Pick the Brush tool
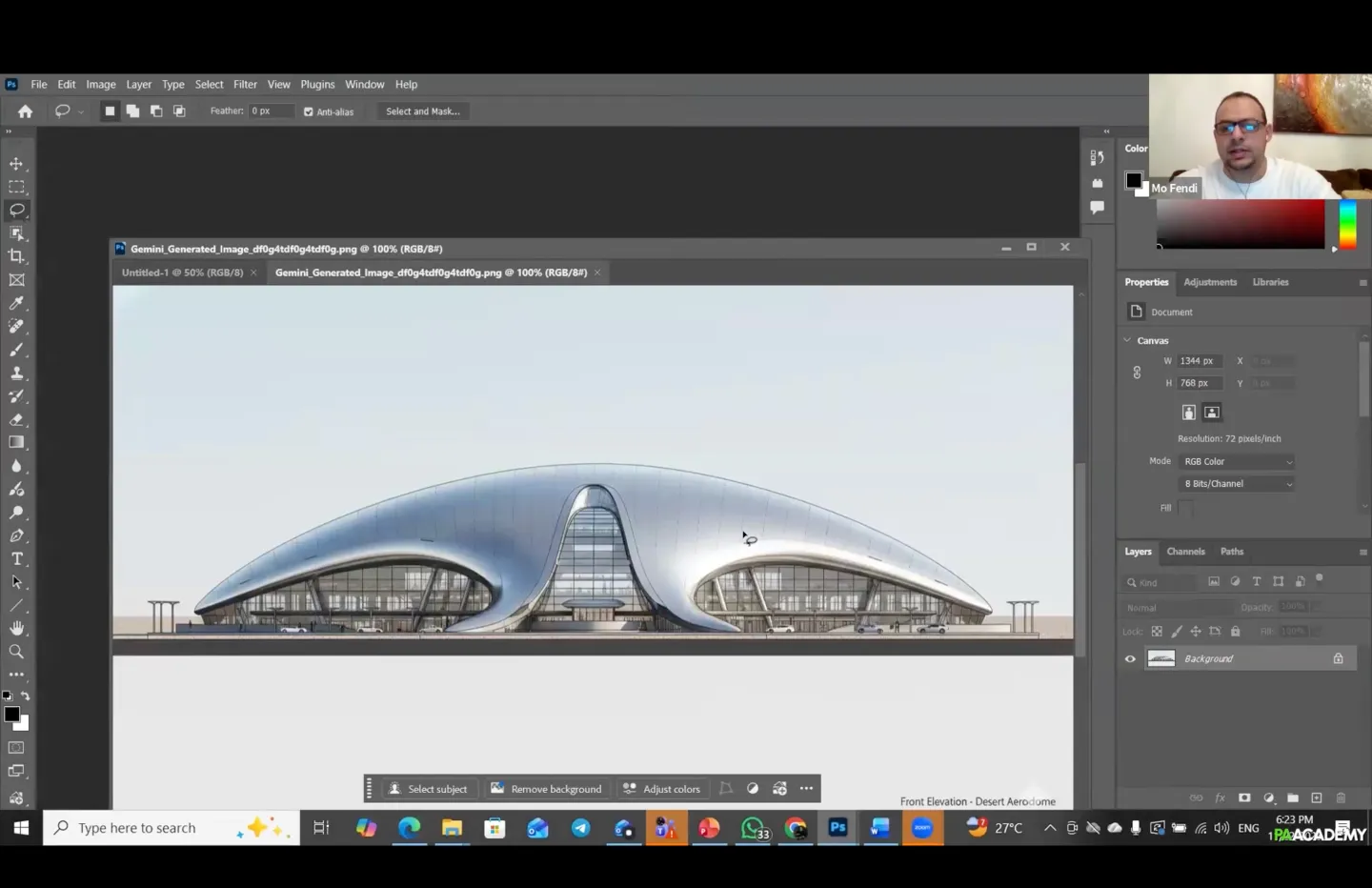The width and height of the screenshot is (1372, 888). pos(16,350)
